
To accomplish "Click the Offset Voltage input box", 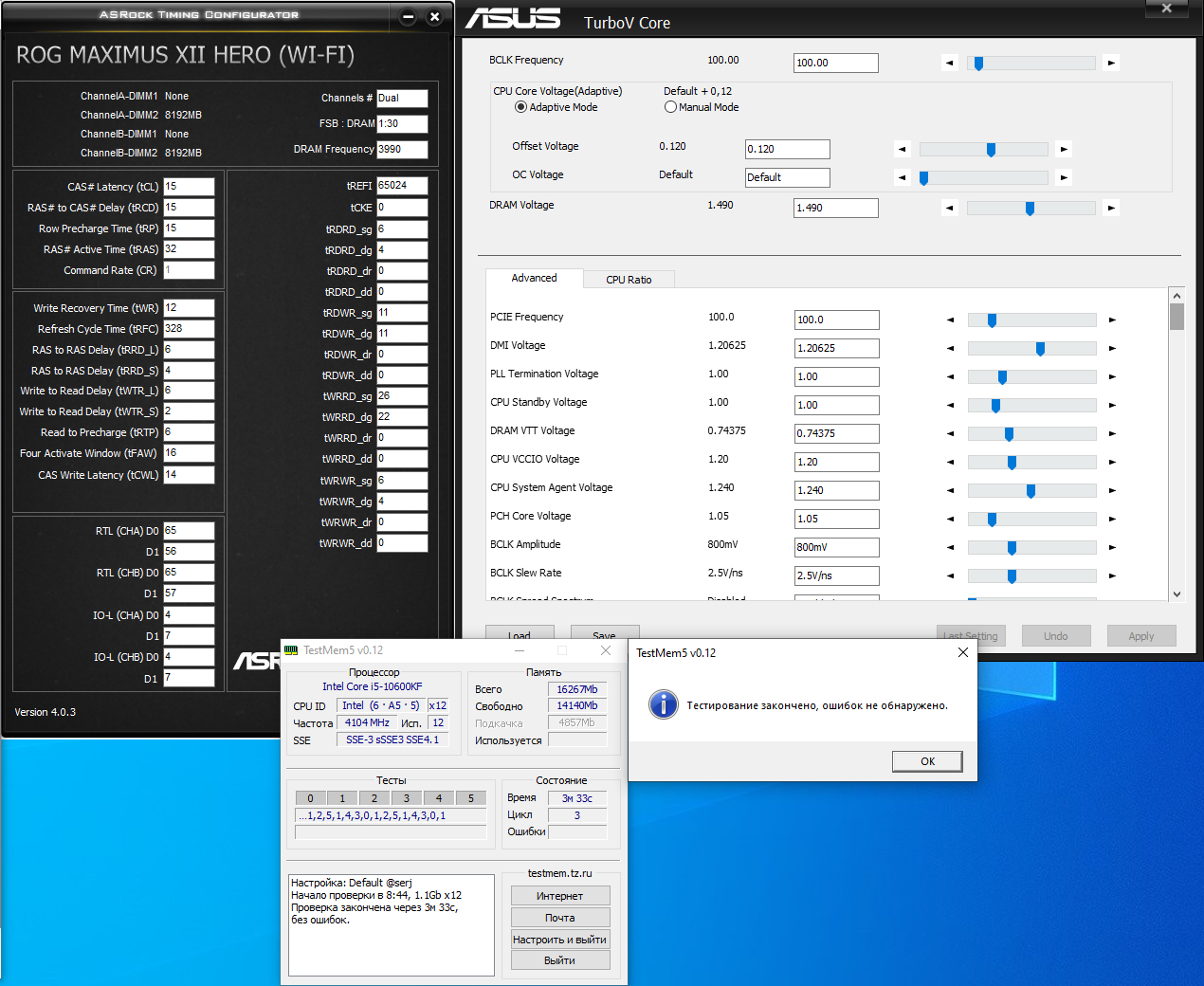I will pyautogui.click(x=788, y=149).
